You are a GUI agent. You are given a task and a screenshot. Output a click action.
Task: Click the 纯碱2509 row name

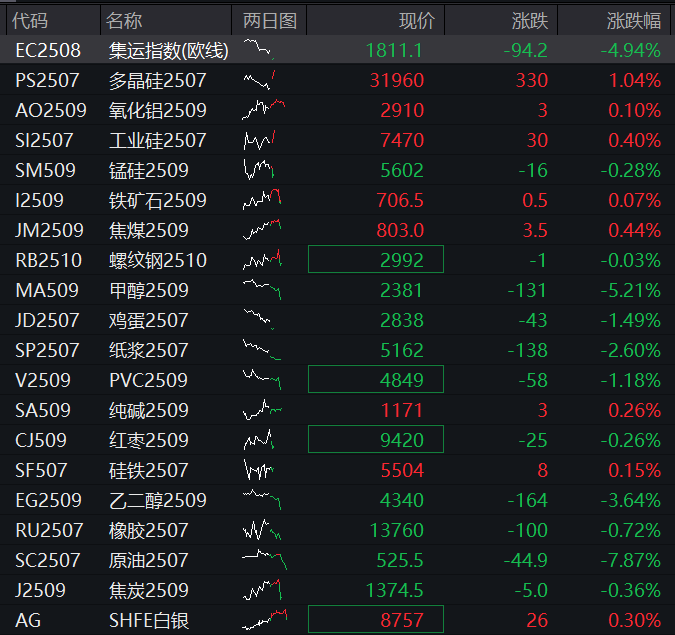pyautogui.click(x=148, y=410)
